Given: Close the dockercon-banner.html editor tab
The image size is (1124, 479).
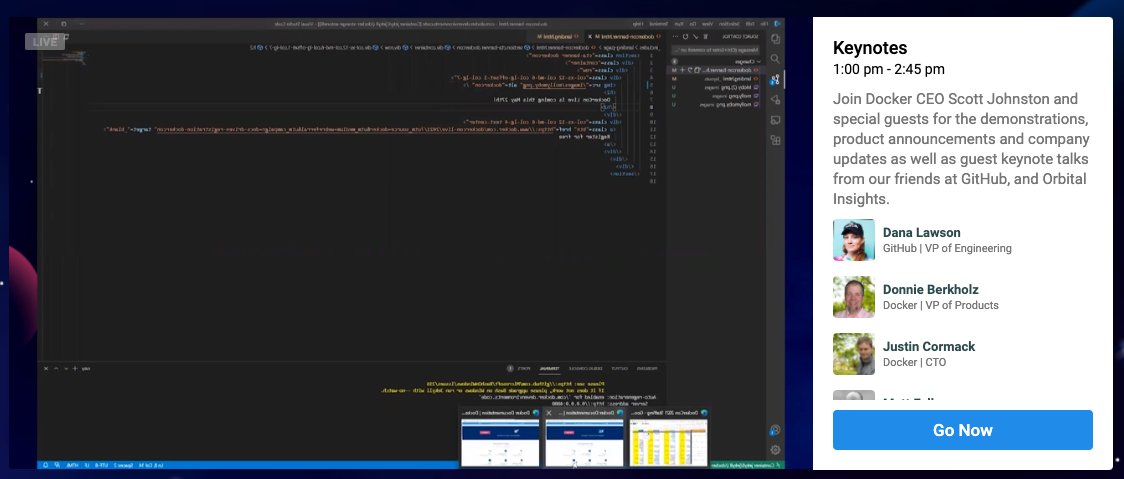Looking at the screenshot, I should (x=590, y=37).
